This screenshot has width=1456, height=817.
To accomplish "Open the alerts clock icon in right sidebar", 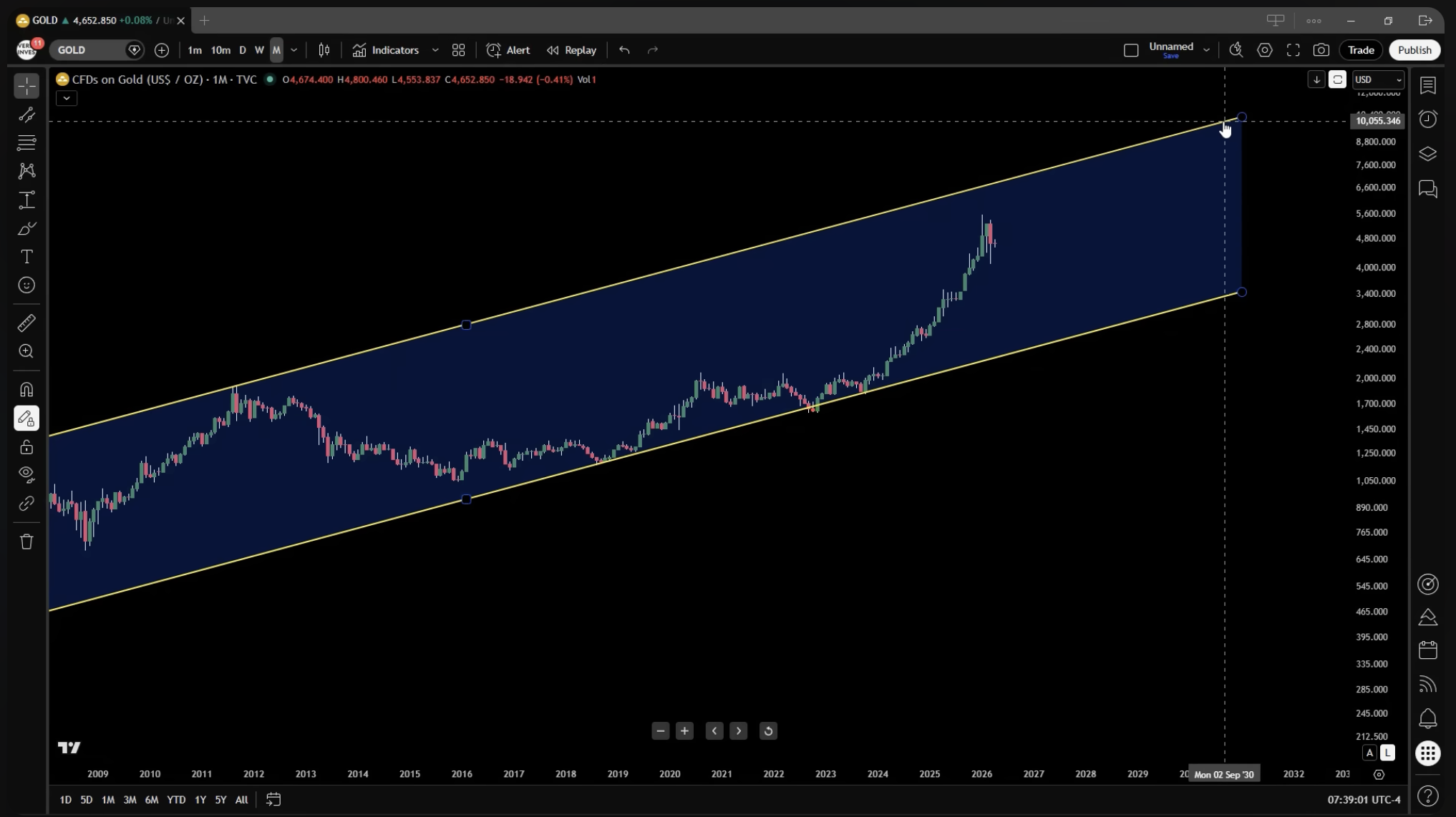I will tap(1427, 119).
